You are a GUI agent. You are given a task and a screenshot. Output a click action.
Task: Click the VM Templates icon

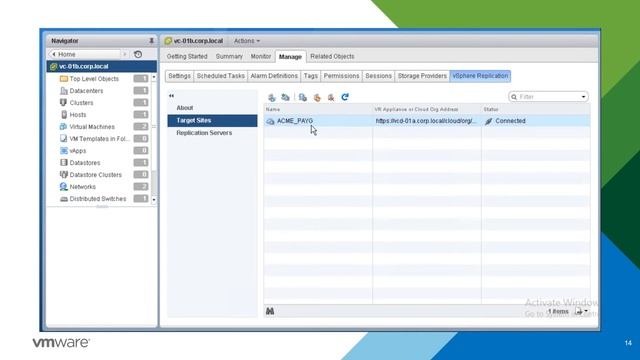pyautogui.click(x=64, y=139)
